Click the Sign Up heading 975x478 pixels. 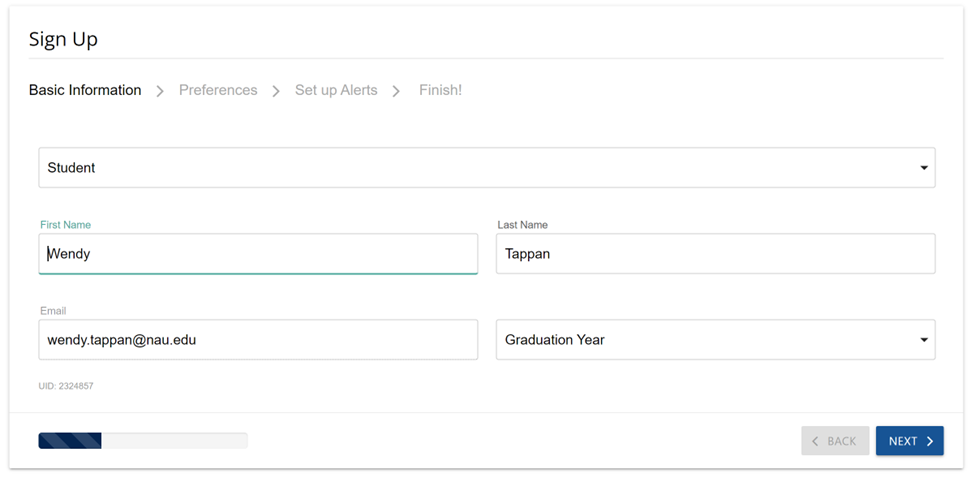[63, 39]
